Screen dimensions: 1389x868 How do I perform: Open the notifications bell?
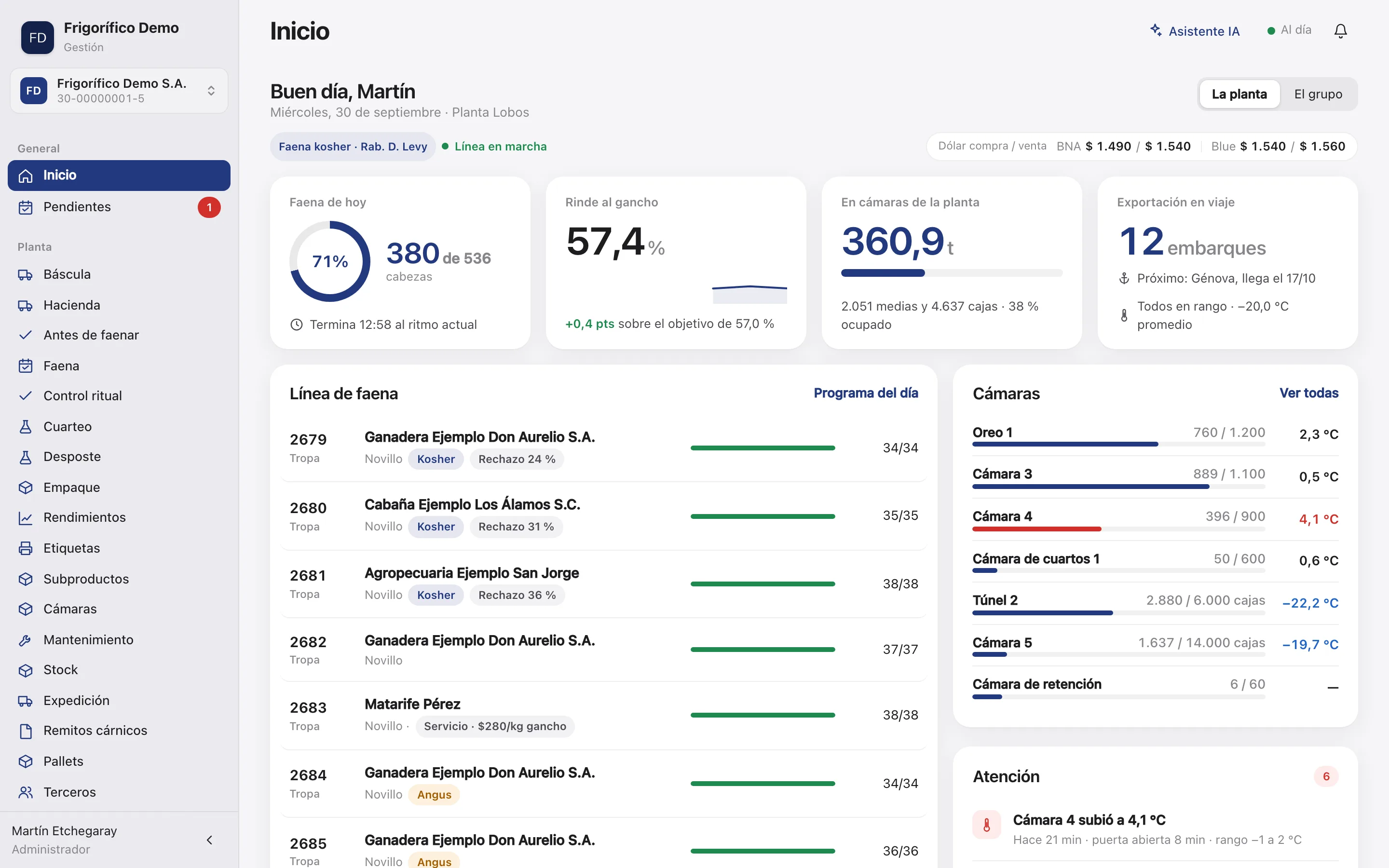[1340, 31]
